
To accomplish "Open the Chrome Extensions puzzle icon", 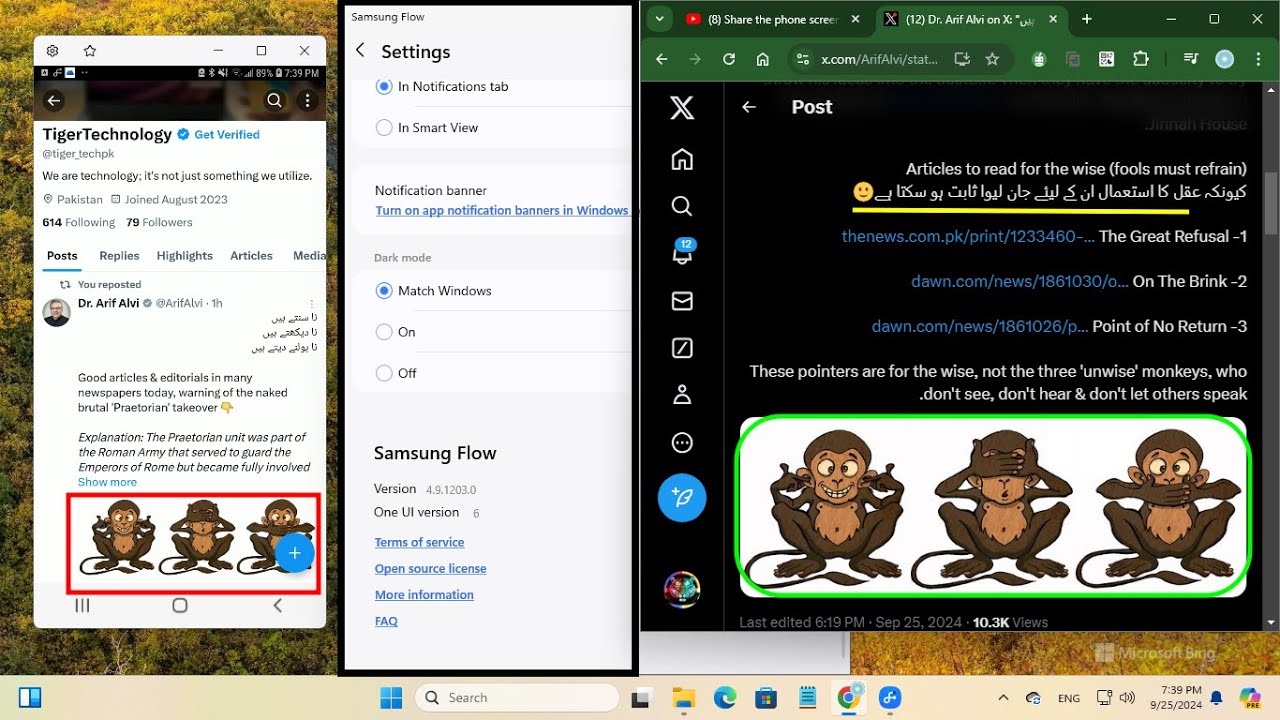I will (x=1139, y=59).
